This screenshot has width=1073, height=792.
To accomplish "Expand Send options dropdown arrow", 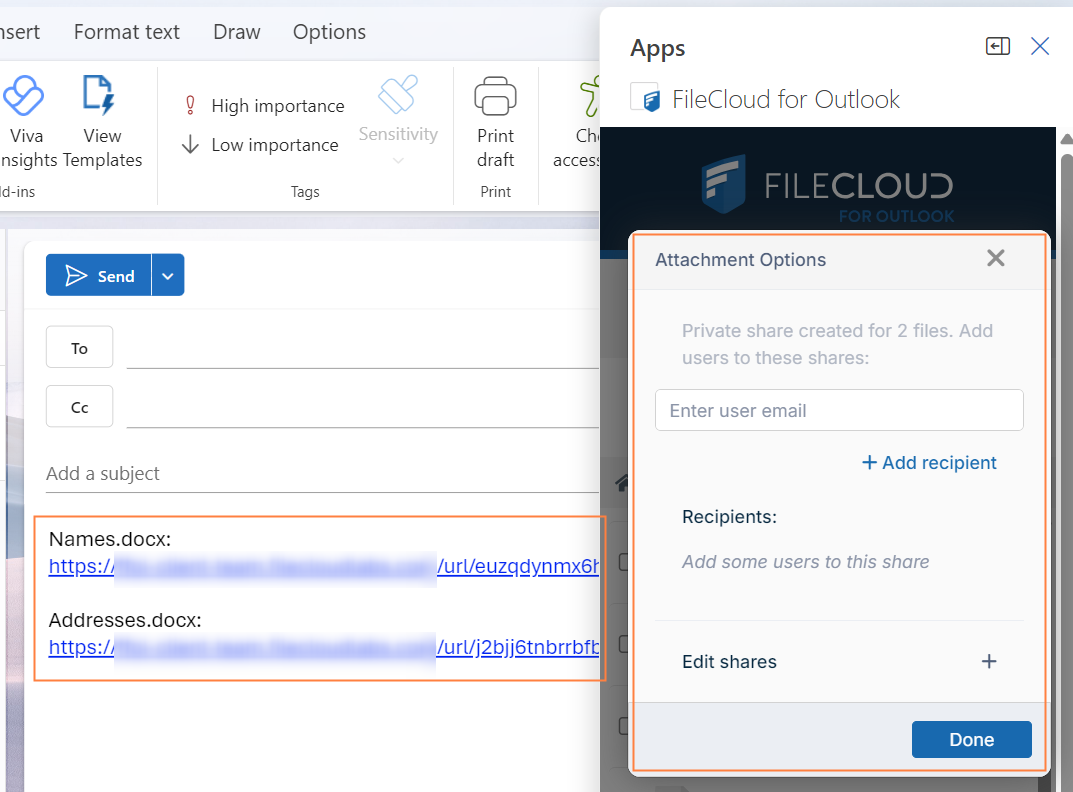I will [x=168, y=275].
